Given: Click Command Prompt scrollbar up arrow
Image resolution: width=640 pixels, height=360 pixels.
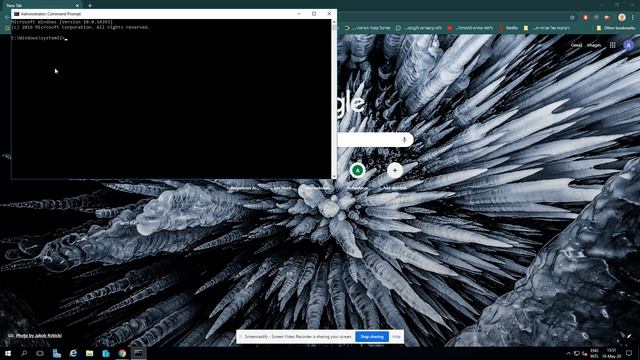Looking at the screenshot, I should 334,22.
